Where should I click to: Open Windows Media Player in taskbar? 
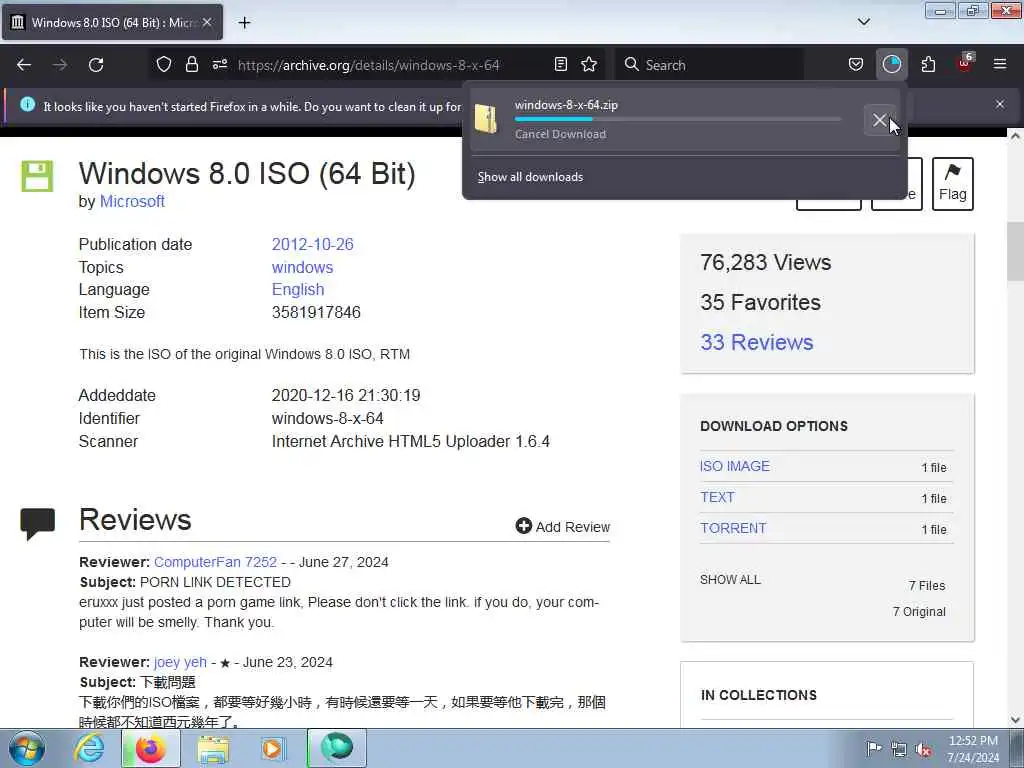272,748
